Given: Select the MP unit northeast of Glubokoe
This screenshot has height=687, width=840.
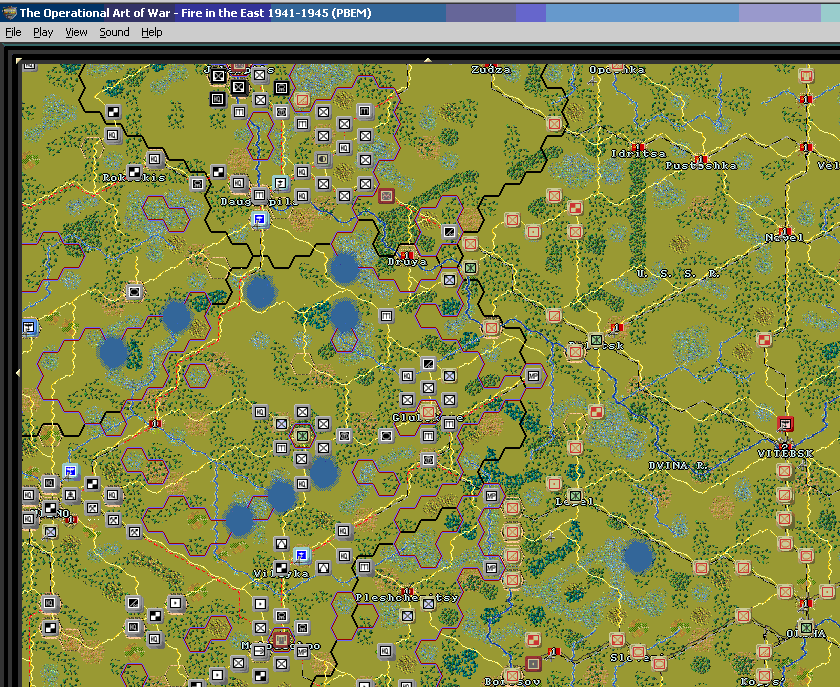Looking at the screenshot, I should point(533,376).
